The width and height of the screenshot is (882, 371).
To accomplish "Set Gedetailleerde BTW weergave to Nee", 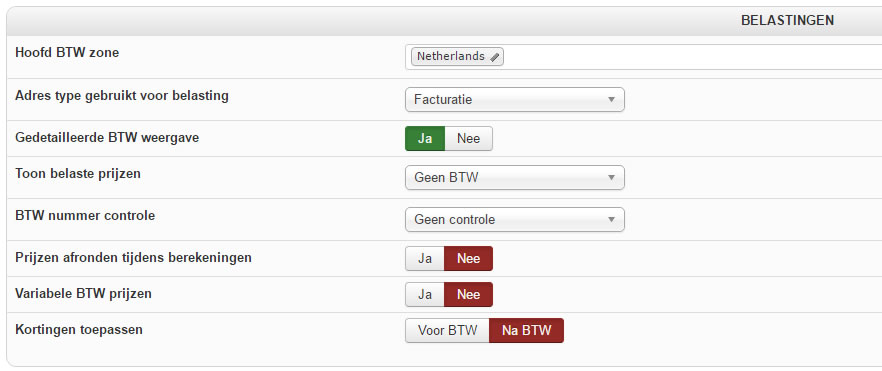I will point(469,138).
